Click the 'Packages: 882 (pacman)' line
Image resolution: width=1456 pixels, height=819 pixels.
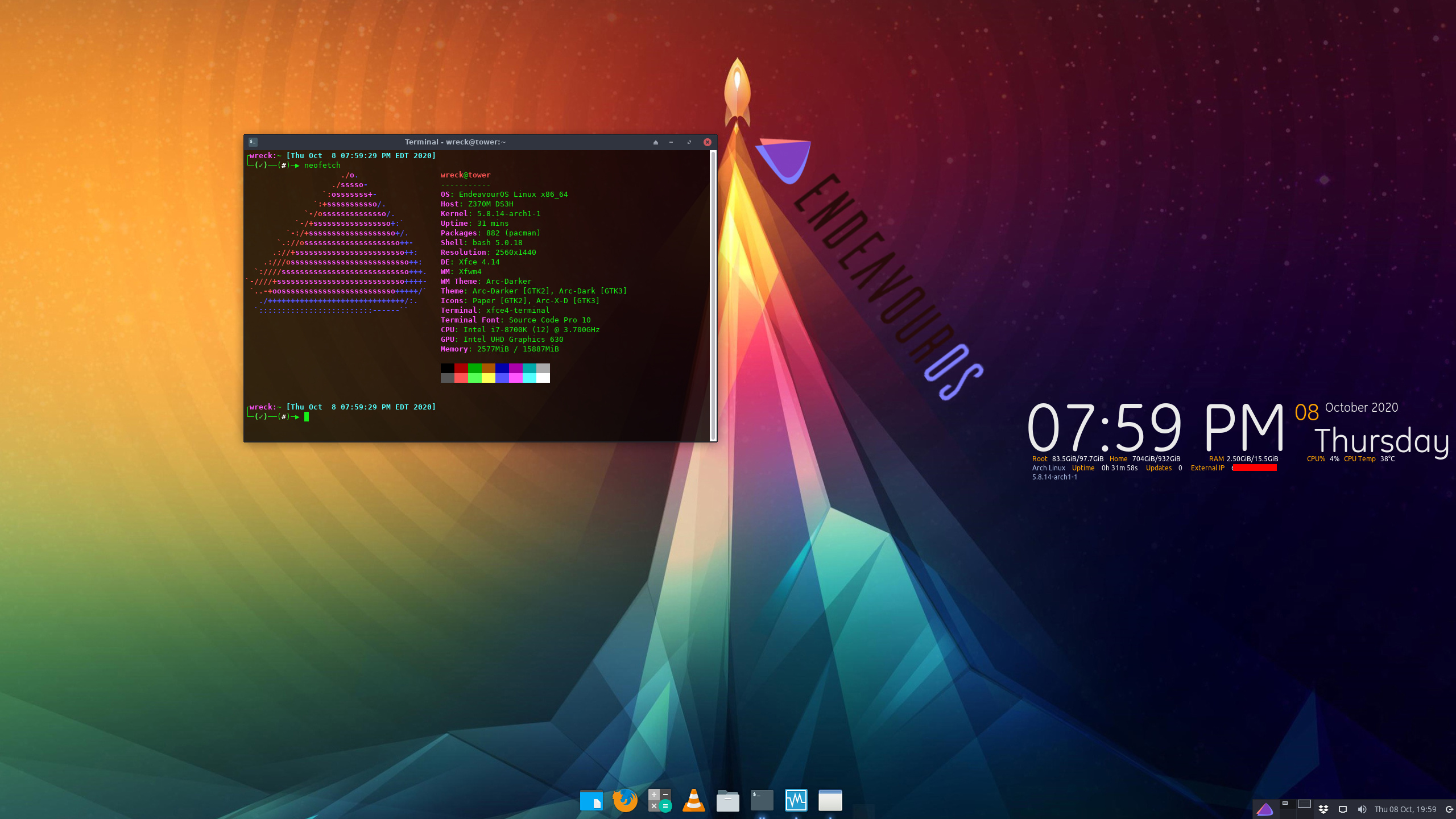(x=490, y=233)
